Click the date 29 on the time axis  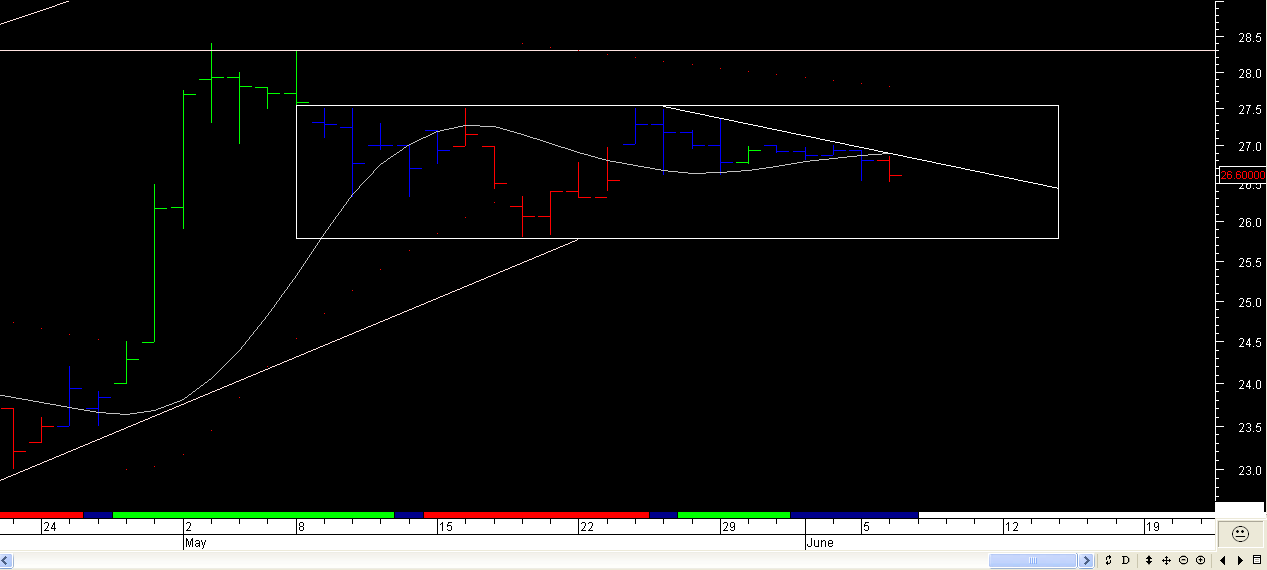click(x=729, y=527)
